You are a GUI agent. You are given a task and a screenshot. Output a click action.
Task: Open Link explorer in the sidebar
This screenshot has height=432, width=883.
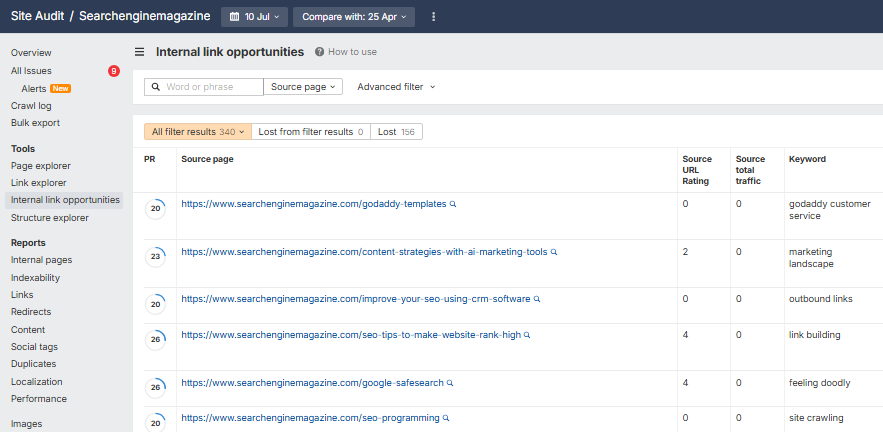[39, 183]
